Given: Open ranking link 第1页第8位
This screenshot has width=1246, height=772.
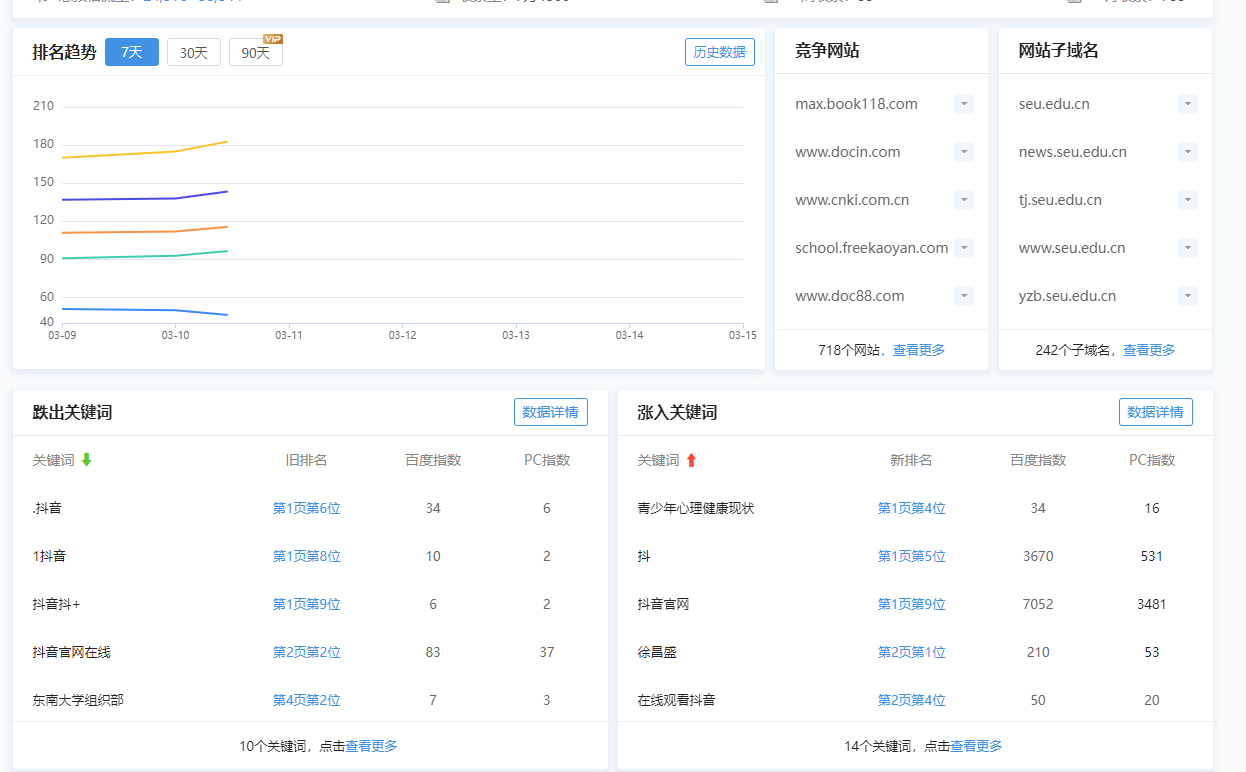Looking at the screenshot, I should pos(307,556).
